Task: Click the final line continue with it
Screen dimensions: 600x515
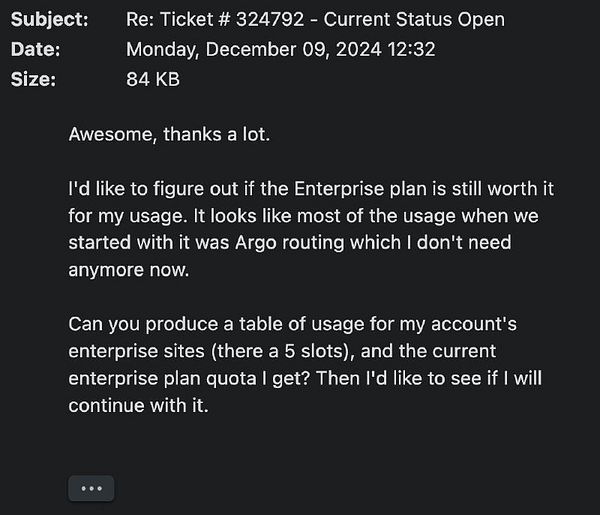Action: coord(138,405)
